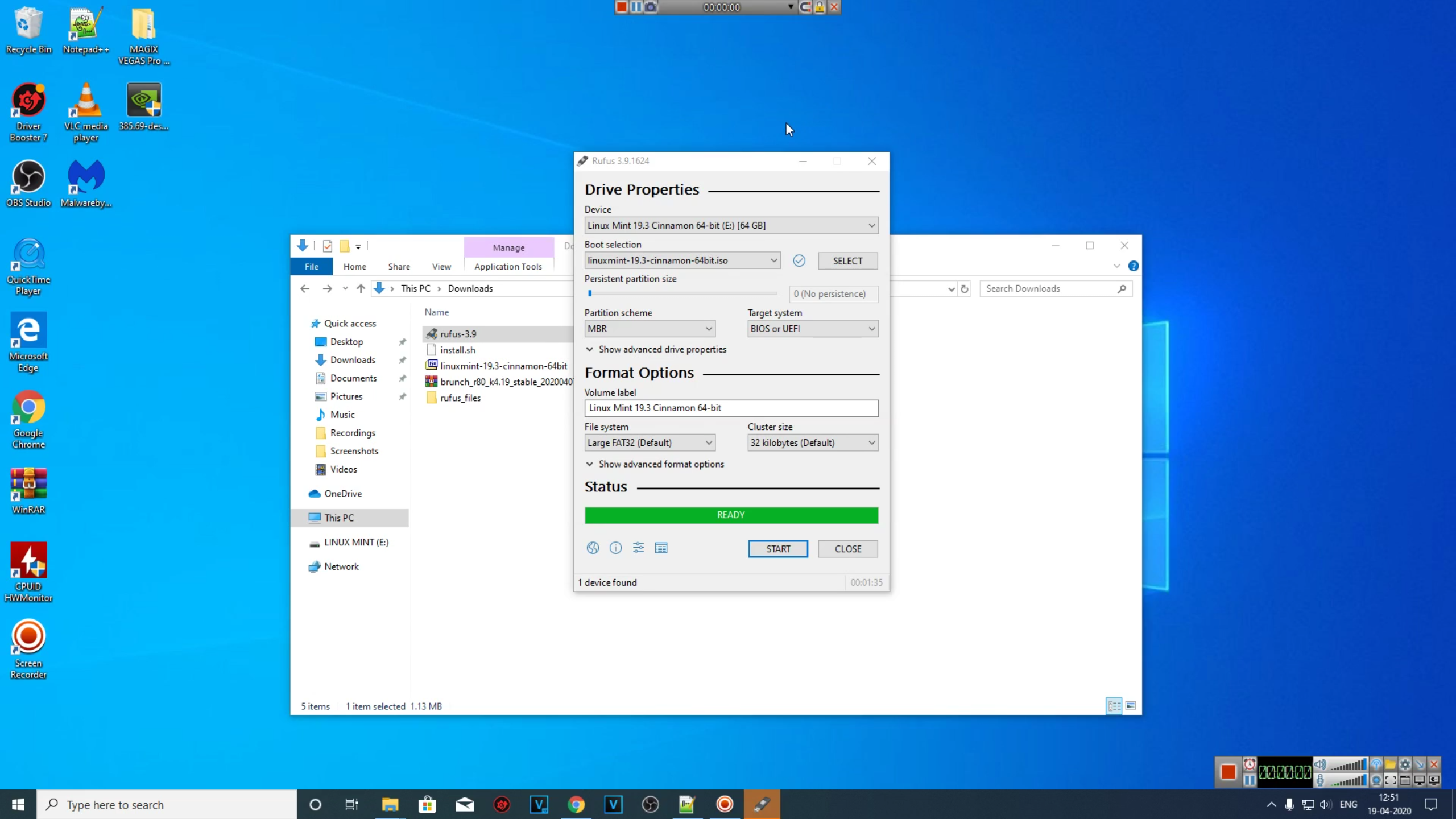Pause recording in bottom recorder toolbar
Screen dimensions: 1456x819
tap(1249, 781)
